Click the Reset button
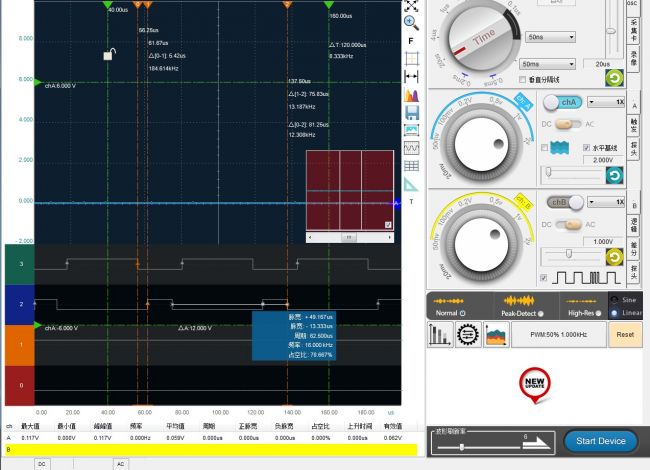The image size is (650, 470). pyautogui.click(x=625, y=334)
